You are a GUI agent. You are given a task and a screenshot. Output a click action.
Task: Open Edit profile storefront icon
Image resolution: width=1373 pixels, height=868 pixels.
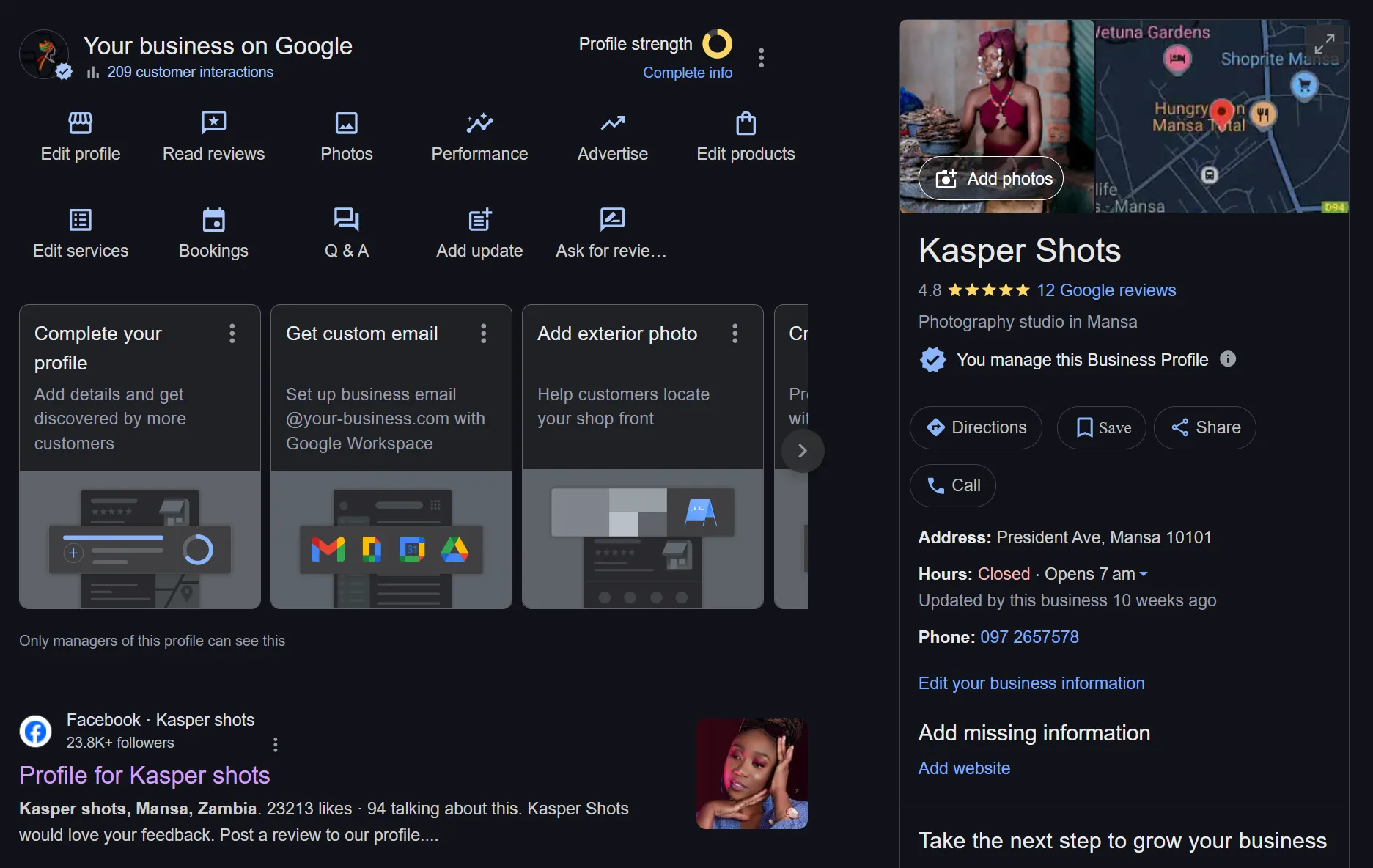(x=81, y=122)
